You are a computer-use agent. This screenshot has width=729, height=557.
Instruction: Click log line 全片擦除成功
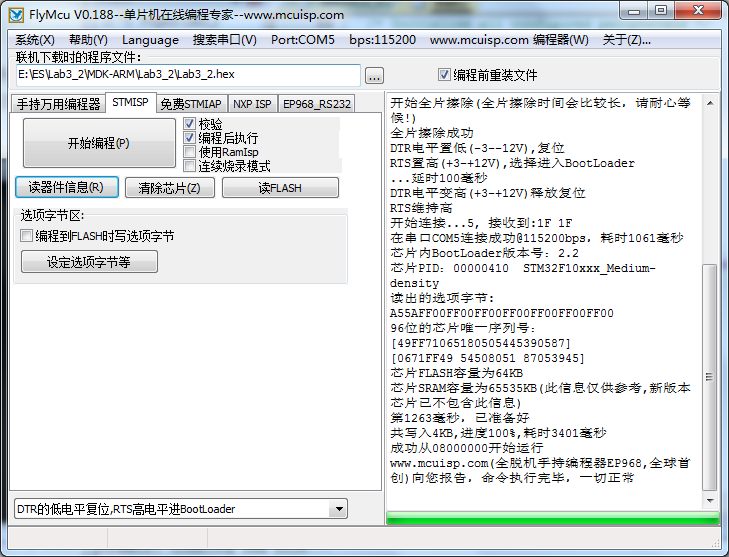[x=431, y=133]
